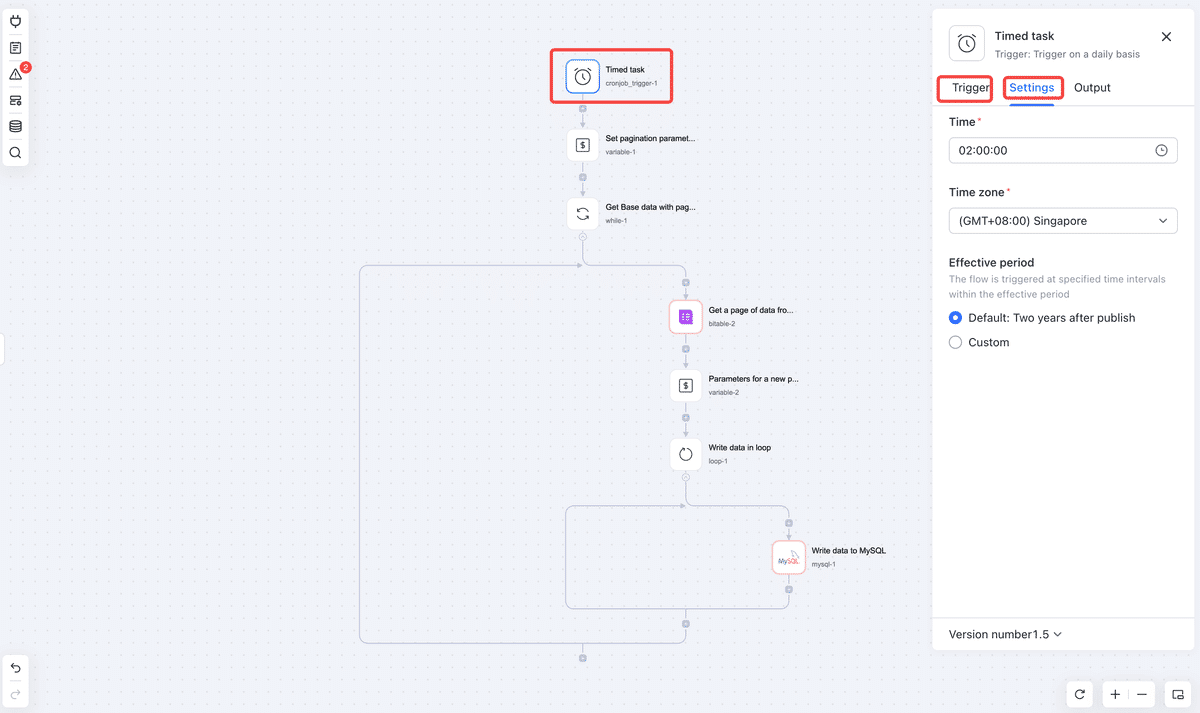Click the Effective period heading

991,263
